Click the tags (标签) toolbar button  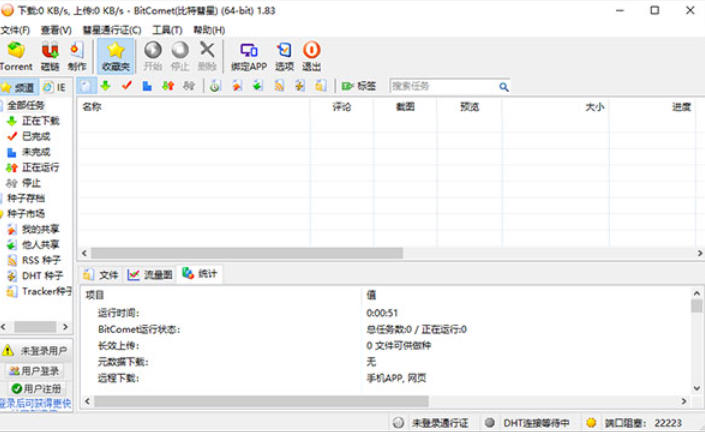(x=359, y=87)
